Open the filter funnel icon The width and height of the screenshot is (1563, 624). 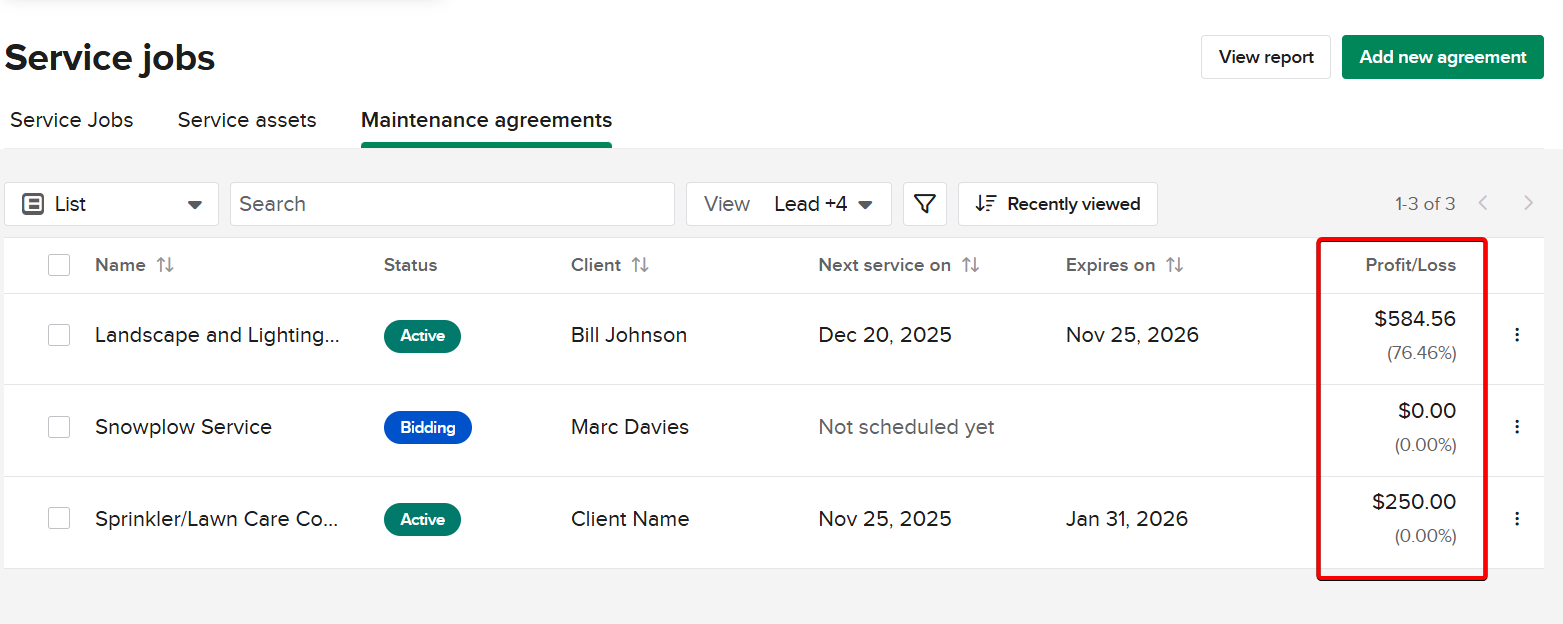tap(925, 204)
